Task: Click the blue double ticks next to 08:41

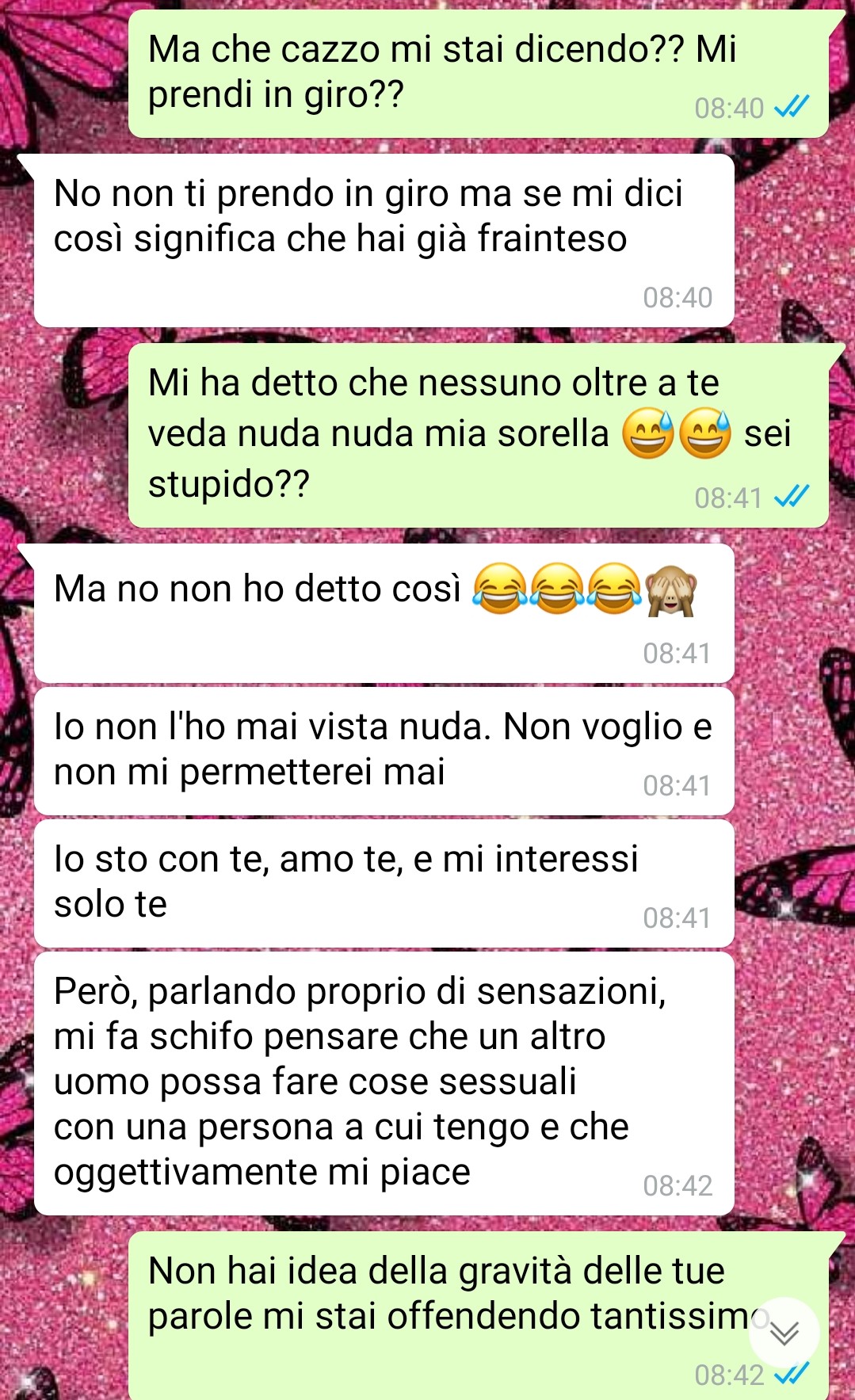Action: click(792, 497)
